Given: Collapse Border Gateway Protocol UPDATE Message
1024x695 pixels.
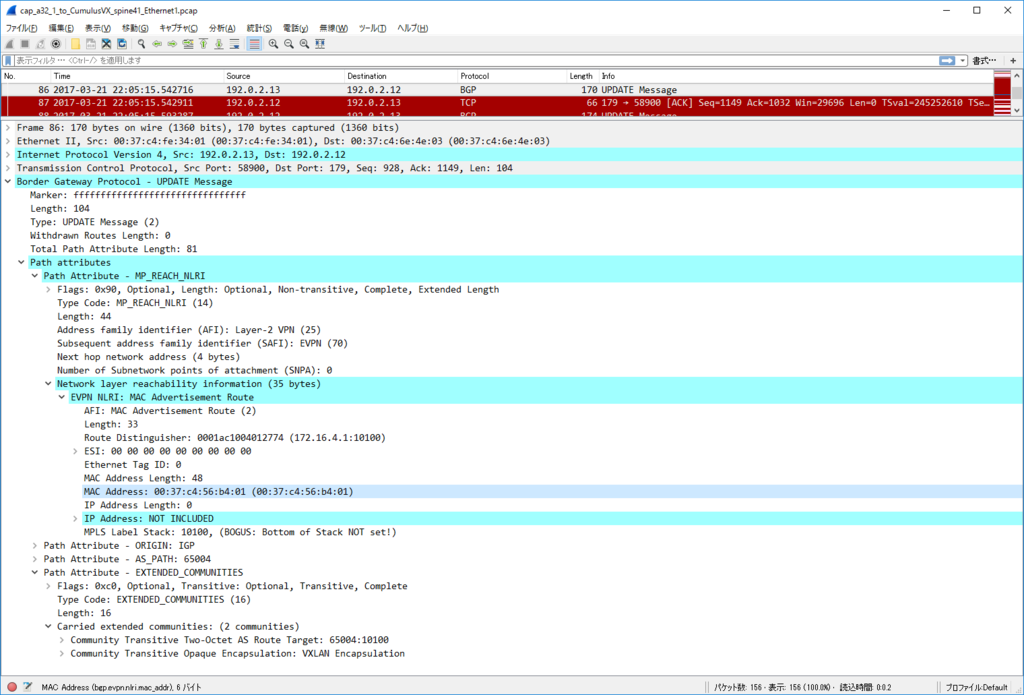Looking at the screenshot, I should [x=8, y=182].
